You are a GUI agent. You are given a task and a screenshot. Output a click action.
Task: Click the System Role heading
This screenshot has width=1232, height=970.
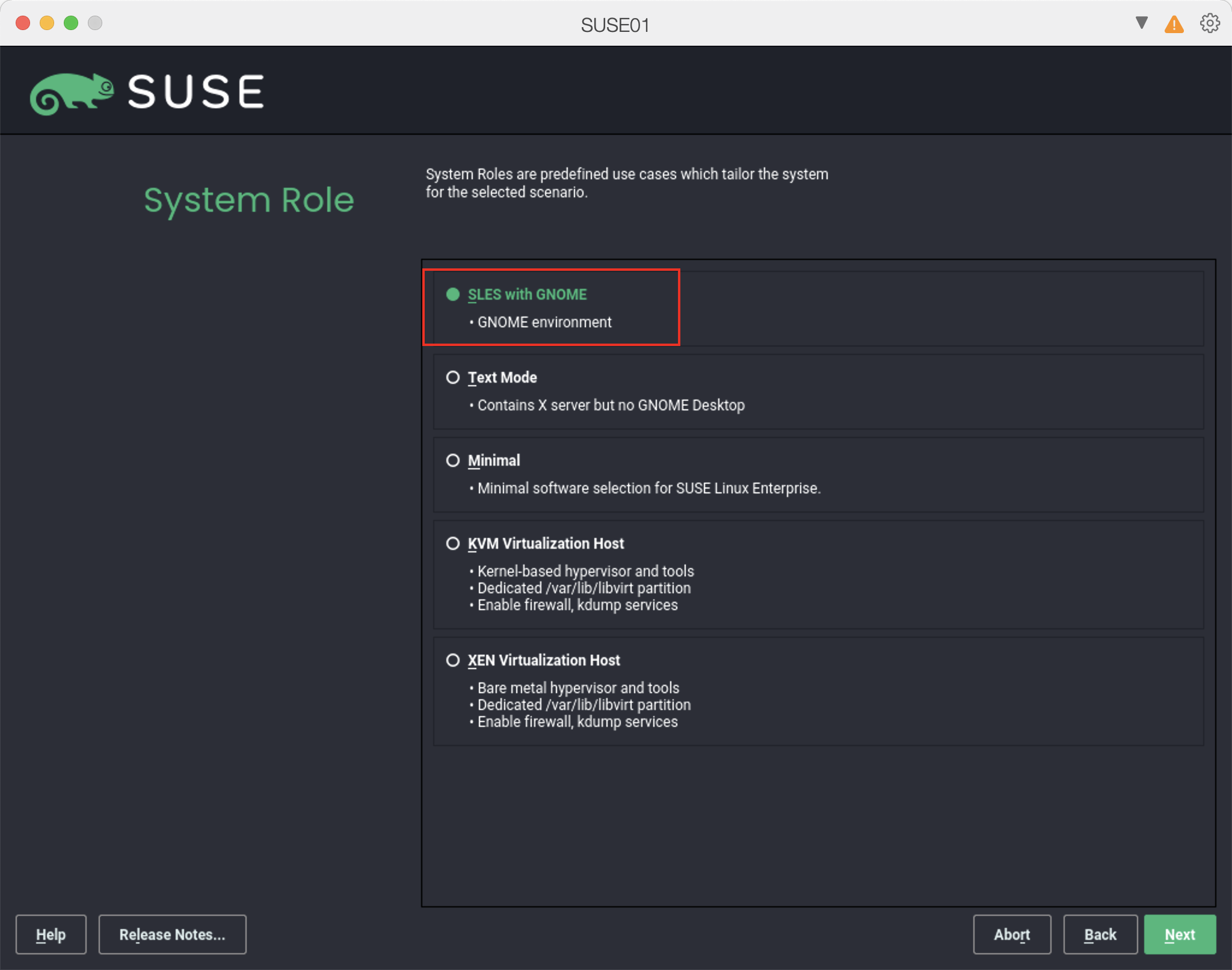point(248,200)
